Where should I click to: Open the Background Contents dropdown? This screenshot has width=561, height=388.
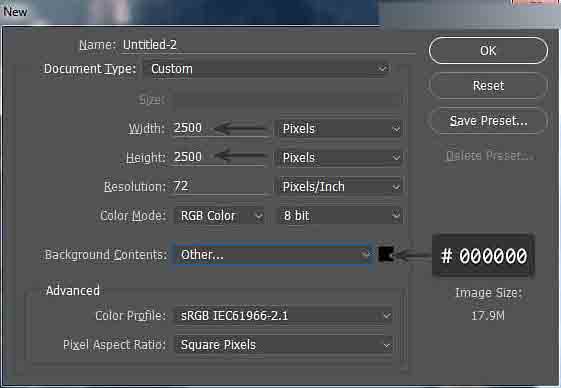click(x=274, y=254)
